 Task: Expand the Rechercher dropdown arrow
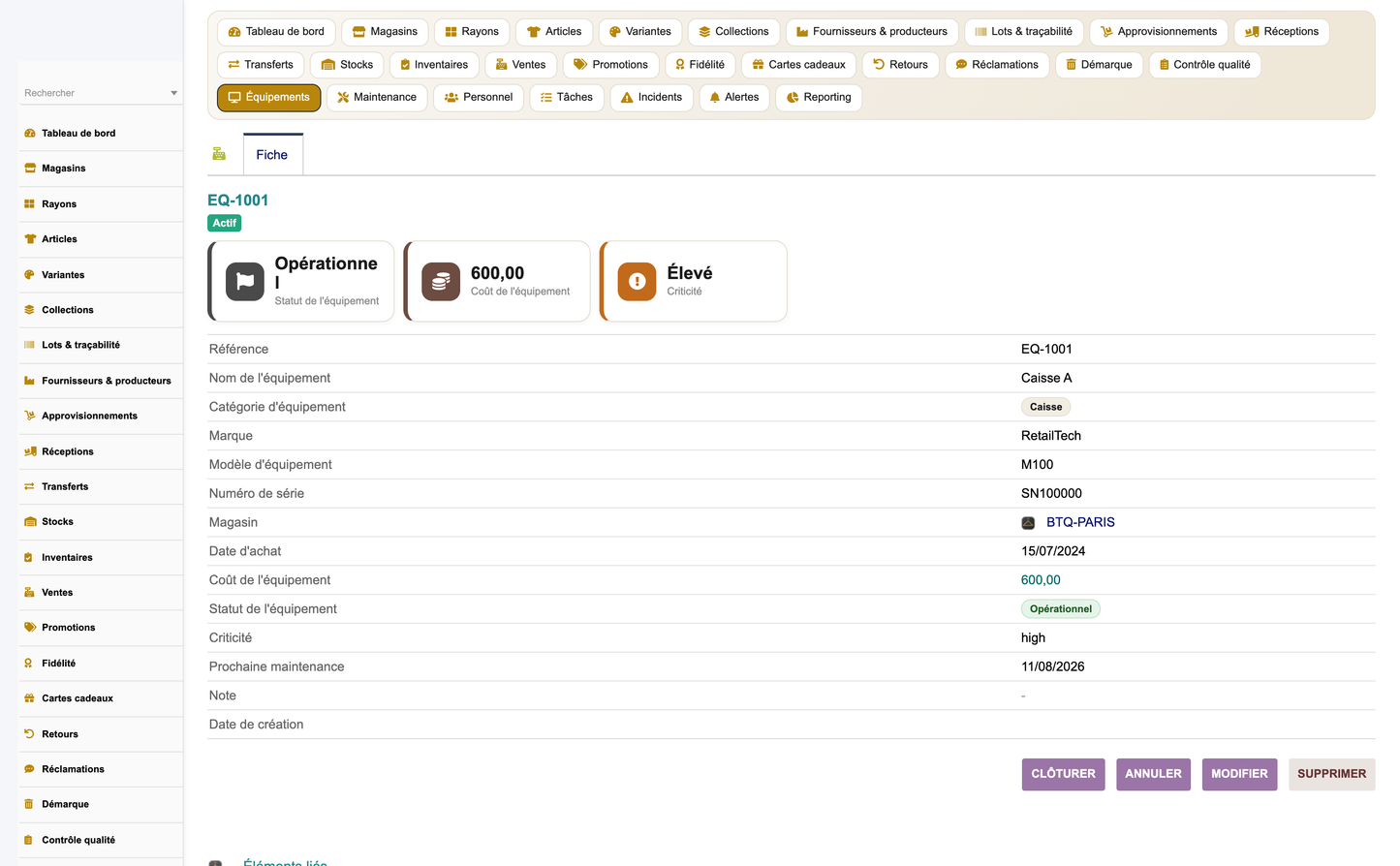tap(174, 94)
